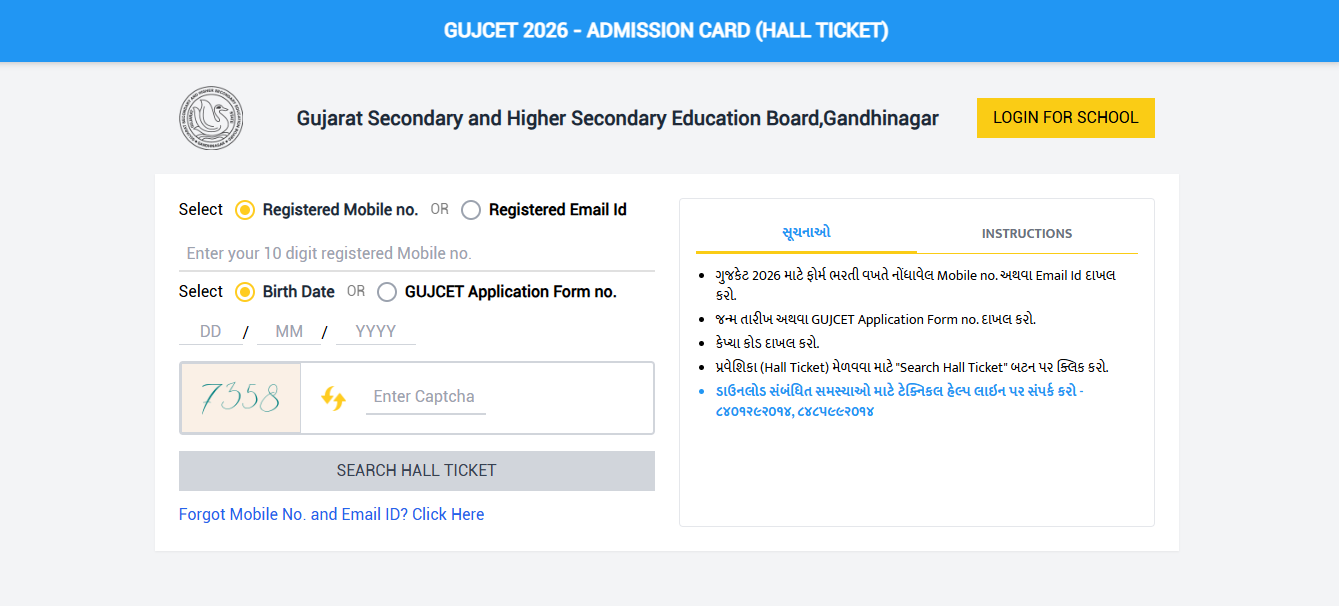Click the Enter Captcha field
The width and height of the screenshot is (1339, 606).
(424, 397)
